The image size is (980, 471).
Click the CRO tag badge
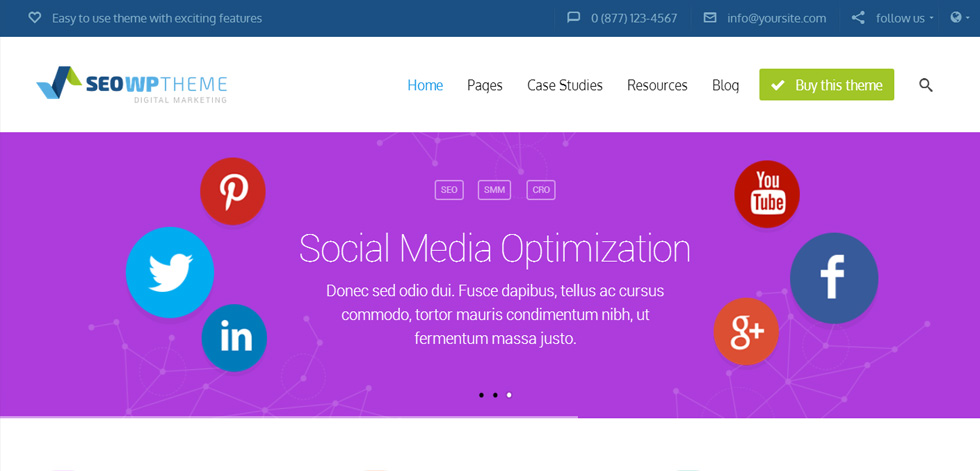pos(541,190)
